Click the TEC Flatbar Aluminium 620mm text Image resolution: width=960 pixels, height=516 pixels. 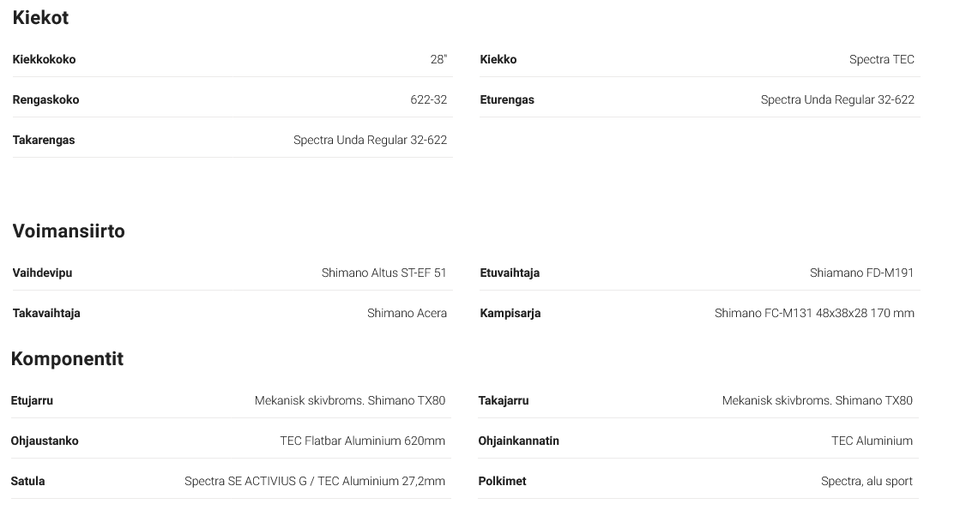click(362, 441)
